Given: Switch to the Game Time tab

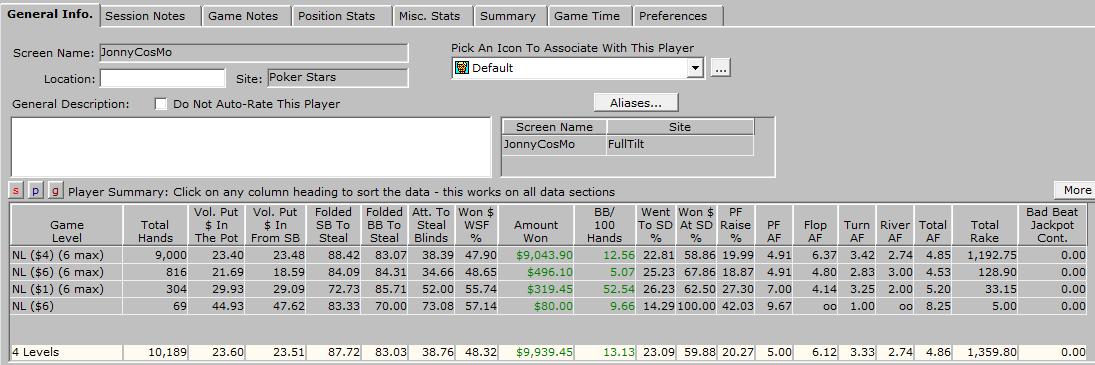Looking at the screenshot, I should point(590,15).
